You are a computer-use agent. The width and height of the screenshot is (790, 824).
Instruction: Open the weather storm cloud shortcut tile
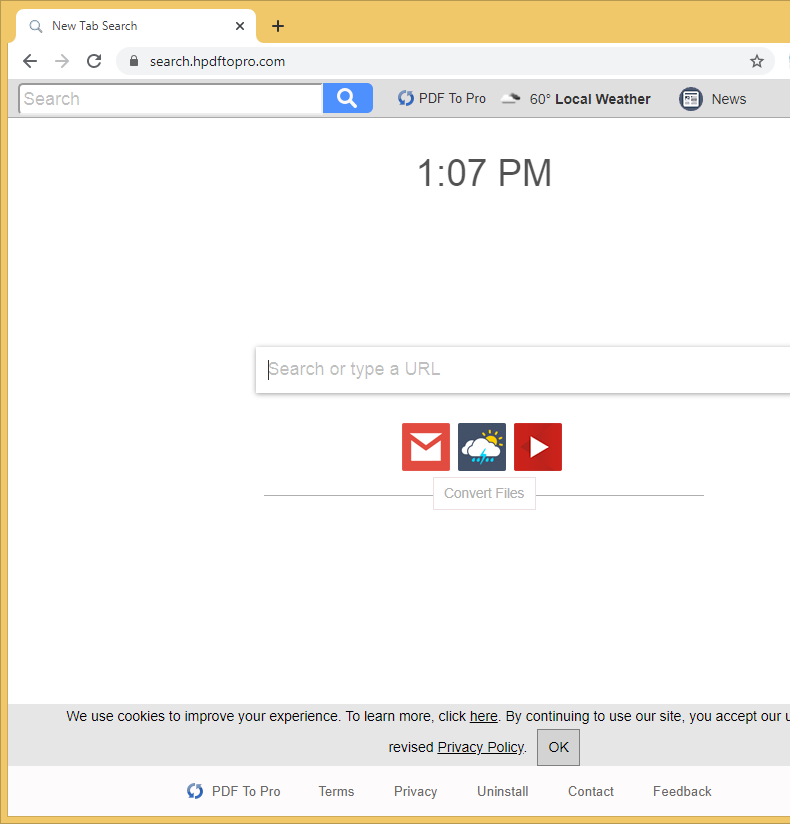[482, 447]
